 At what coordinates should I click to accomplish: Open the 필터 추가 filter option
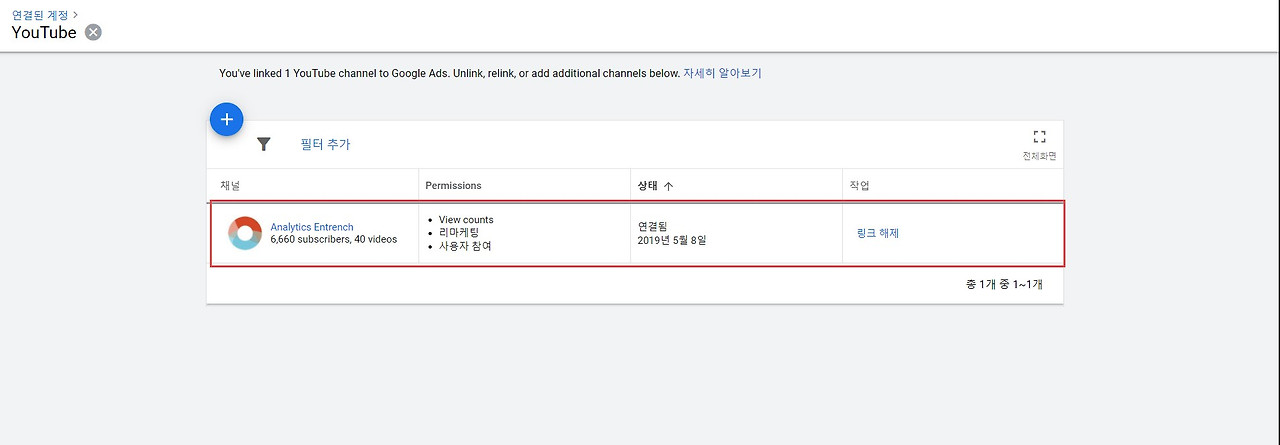(325, 144)
